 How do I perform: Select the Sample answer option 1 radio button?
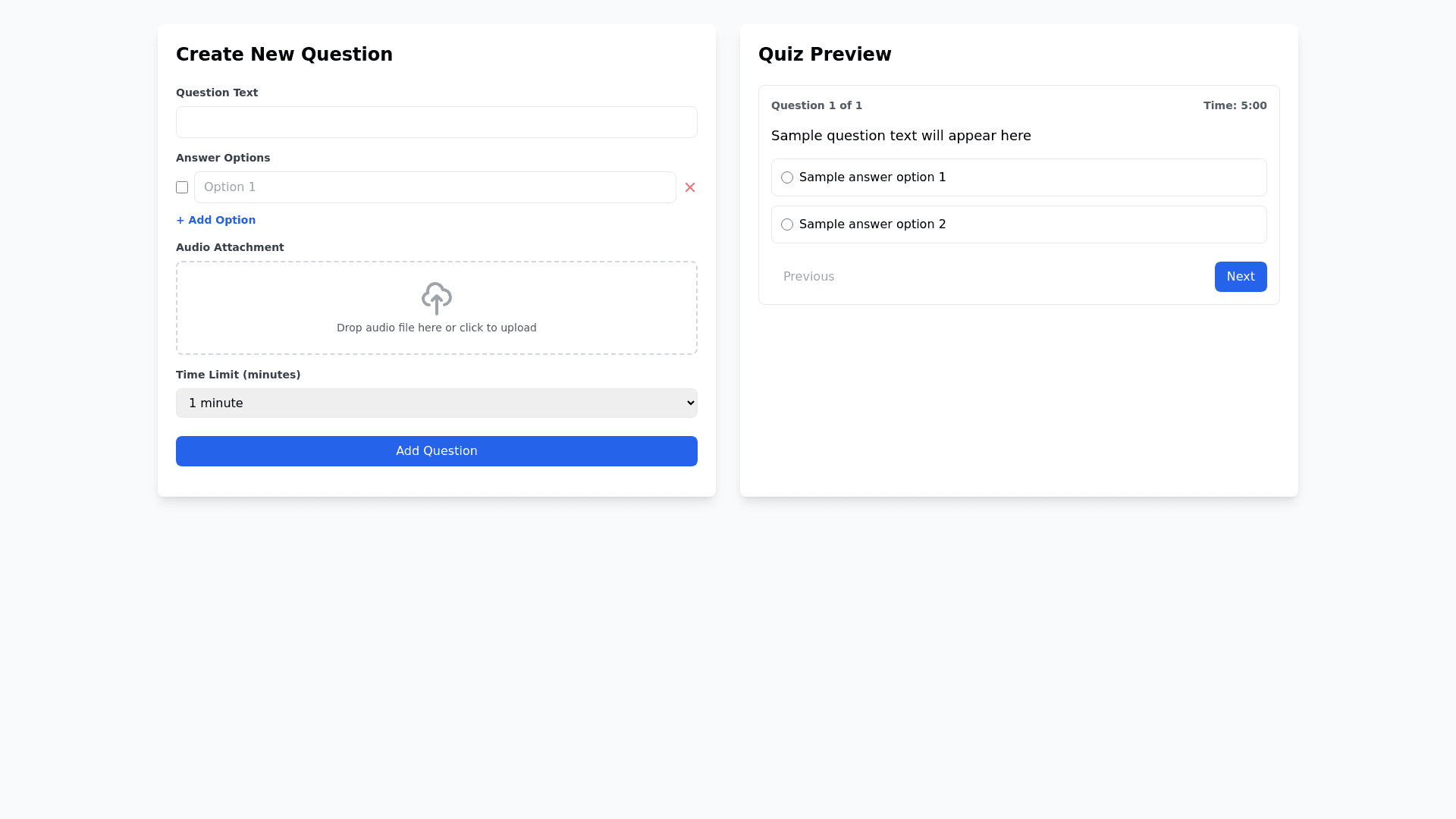pyautogui.click(x=787, y=177)
